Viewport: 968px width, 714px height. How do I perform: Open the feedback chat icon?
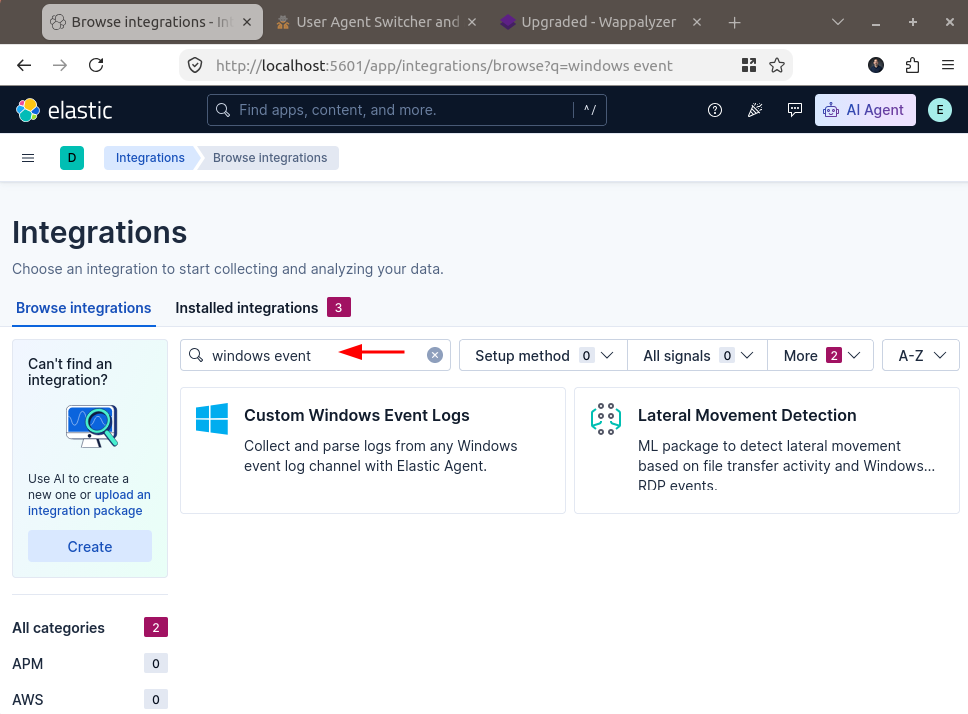(x=795, y=110)
